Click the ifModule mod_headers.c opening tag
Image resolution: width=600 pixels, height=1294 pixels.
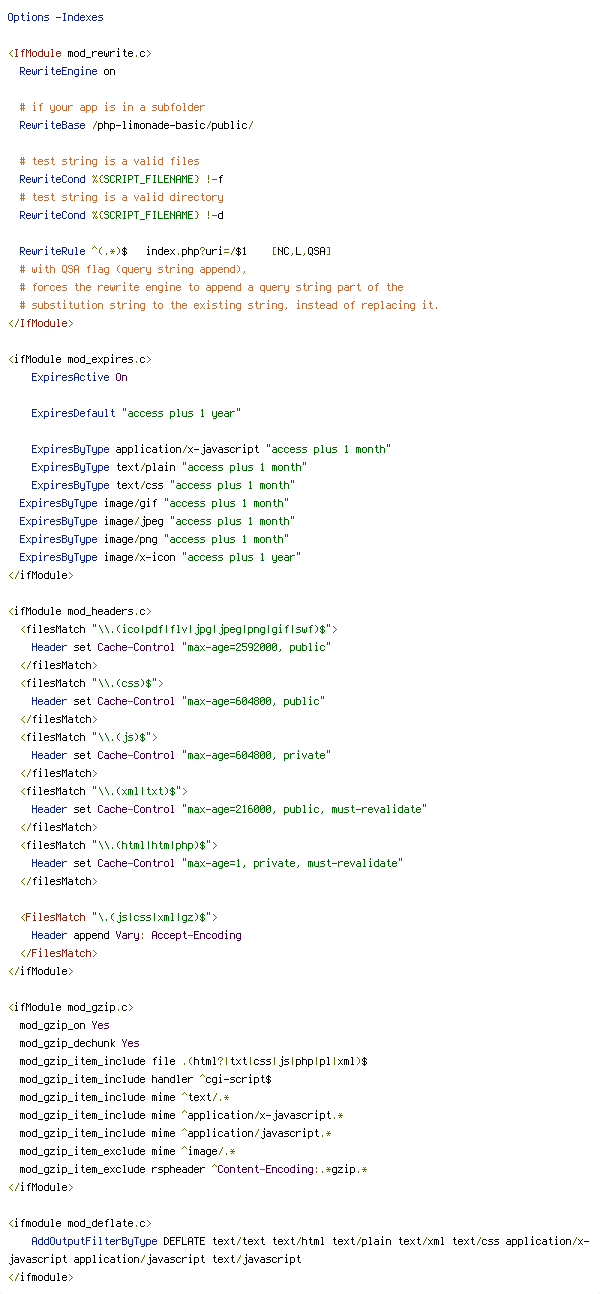(80, 611)
